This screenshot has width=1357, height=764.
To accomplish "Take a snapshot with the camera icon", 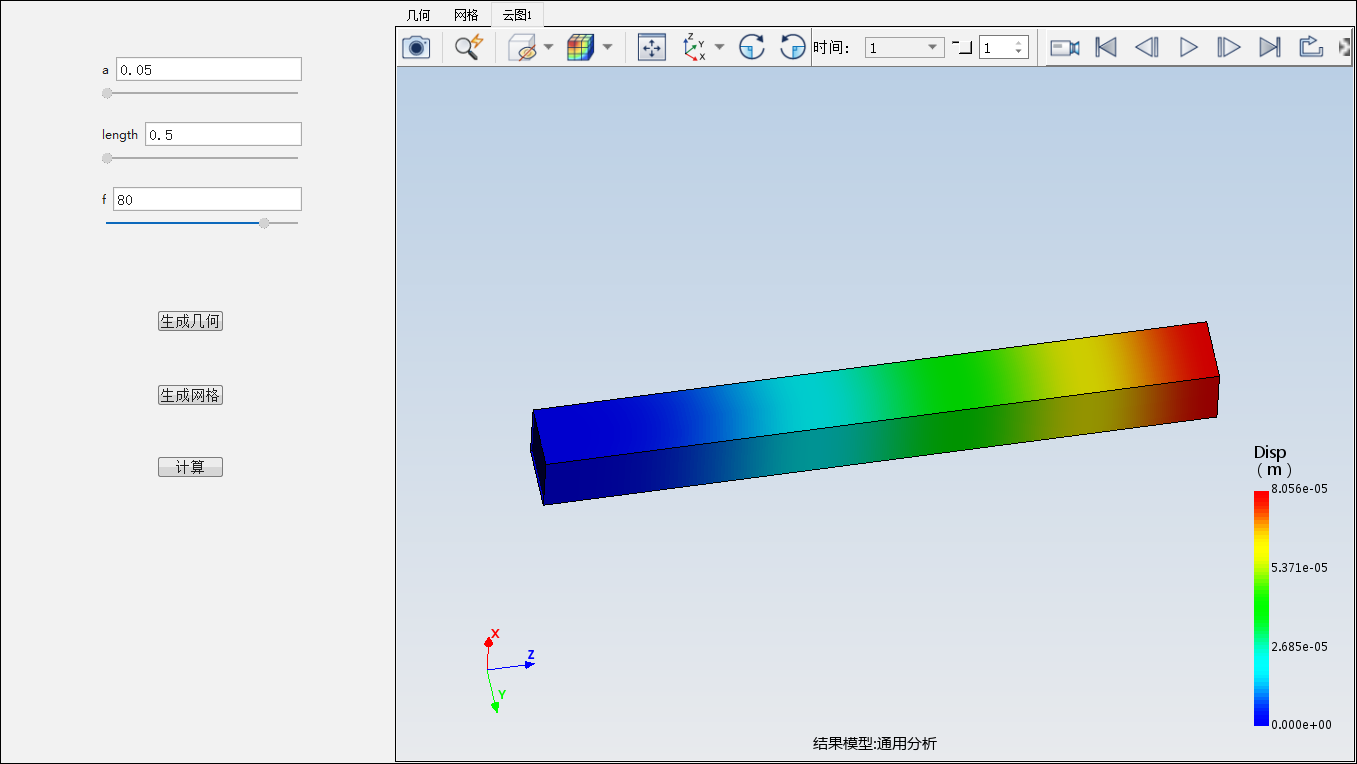I will click(416, 47).
